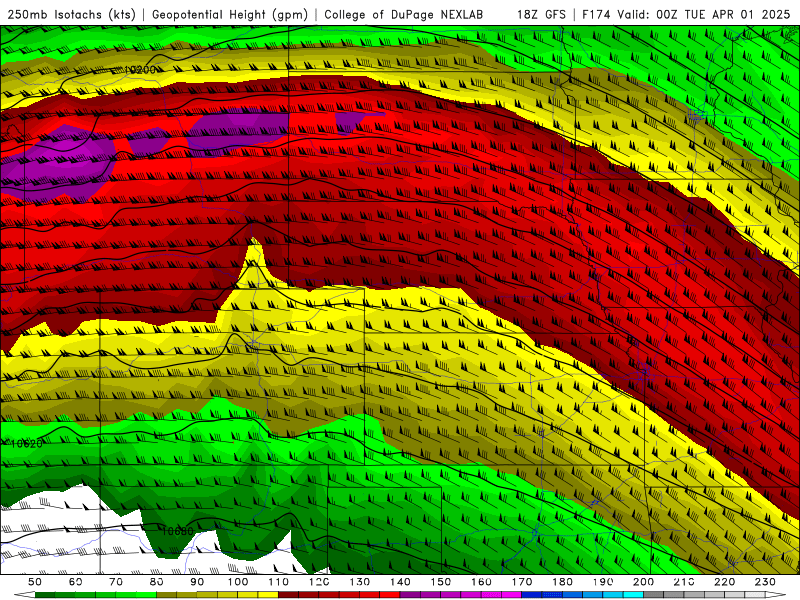The image size is (800, 600).
Task: Click the 140 value on the color scale
Action: pyautogui.click(x=400, y=582)
